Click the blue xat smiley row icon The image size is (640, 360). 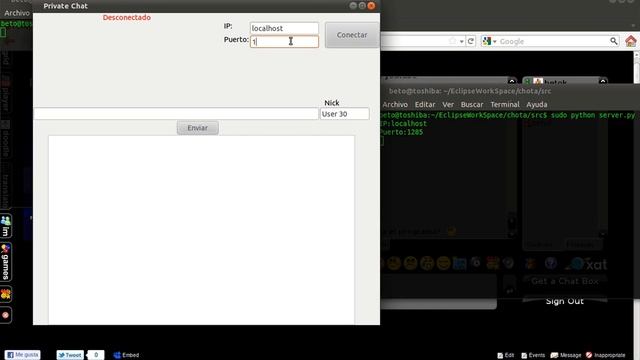pyautogui.click(x=459, y=264)
